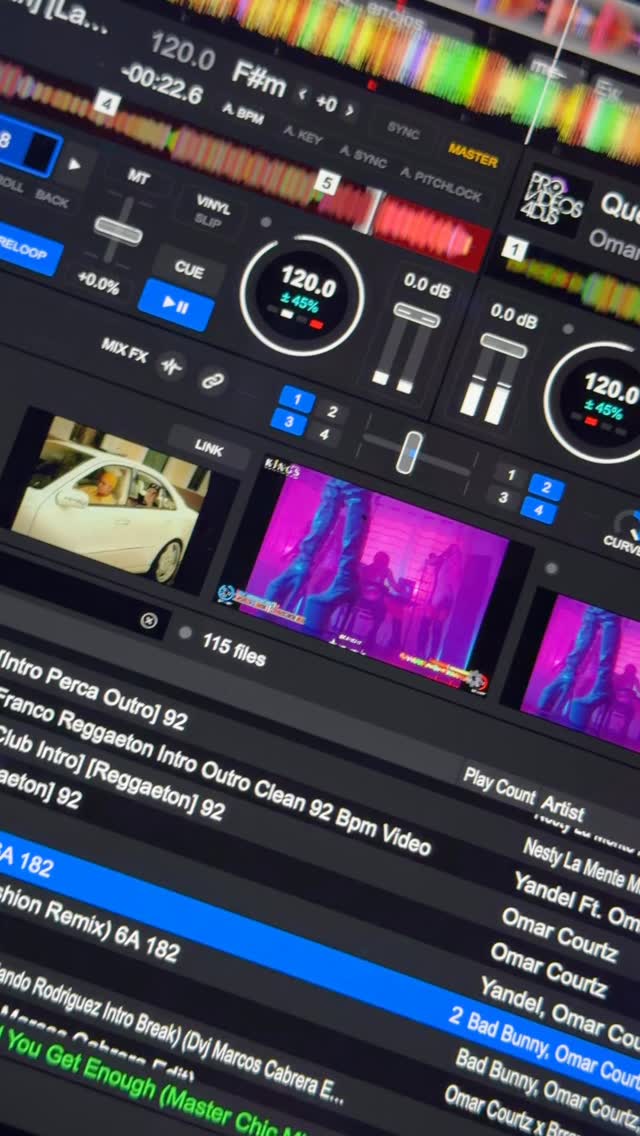This screenshot has width=640, height=1136.
Task: Click the BACK label under loop box
Action: point(51,199)
